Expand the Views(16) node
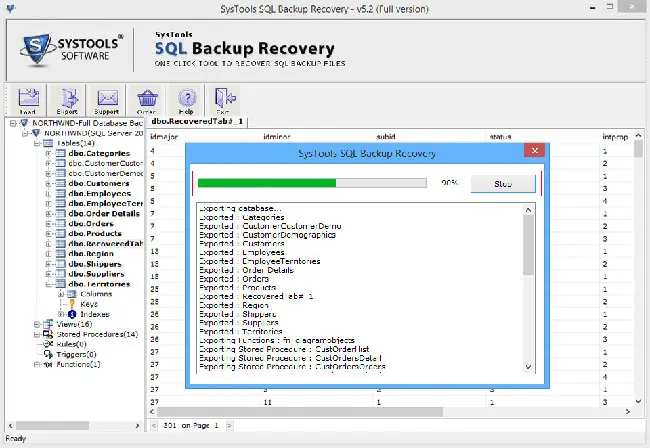The height and width of the screenshot is (448, 650). pyautogui.click(x=37, y=324)
